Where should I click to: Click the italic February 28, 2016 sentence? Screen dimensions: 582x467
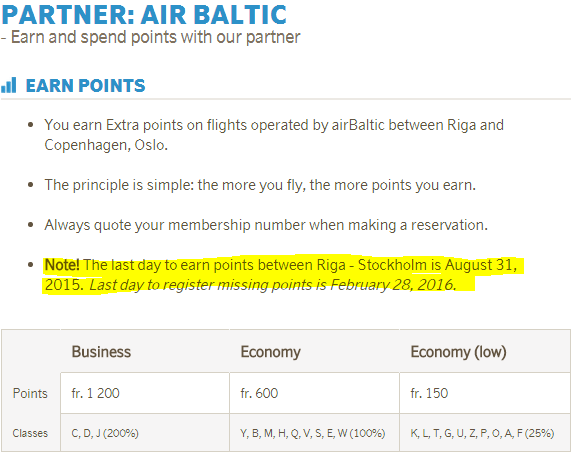[272, 285]
